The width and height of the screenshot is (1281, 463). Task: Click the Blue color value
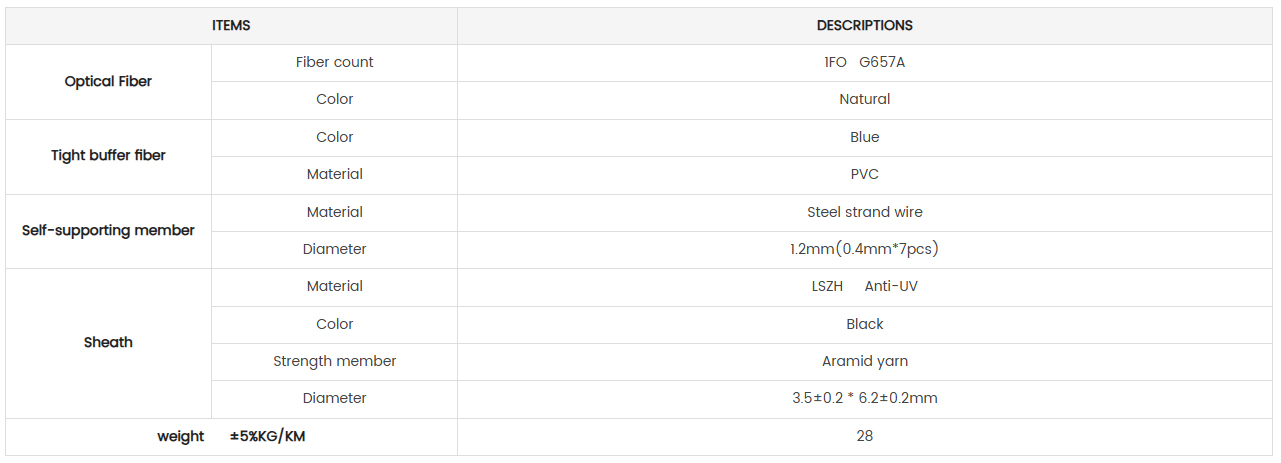coord(865,137)
